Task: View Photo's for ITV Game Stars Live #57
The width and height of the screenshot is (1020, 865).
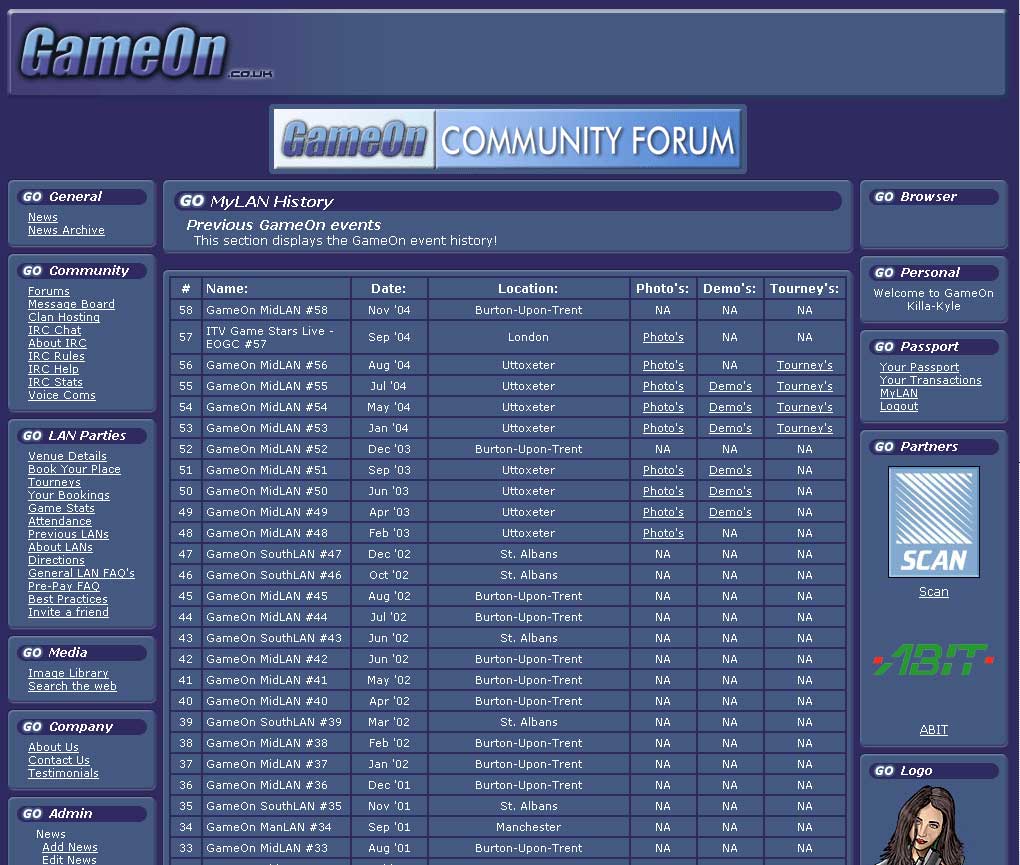Action: pyautogui.click(x=663, y=338)
